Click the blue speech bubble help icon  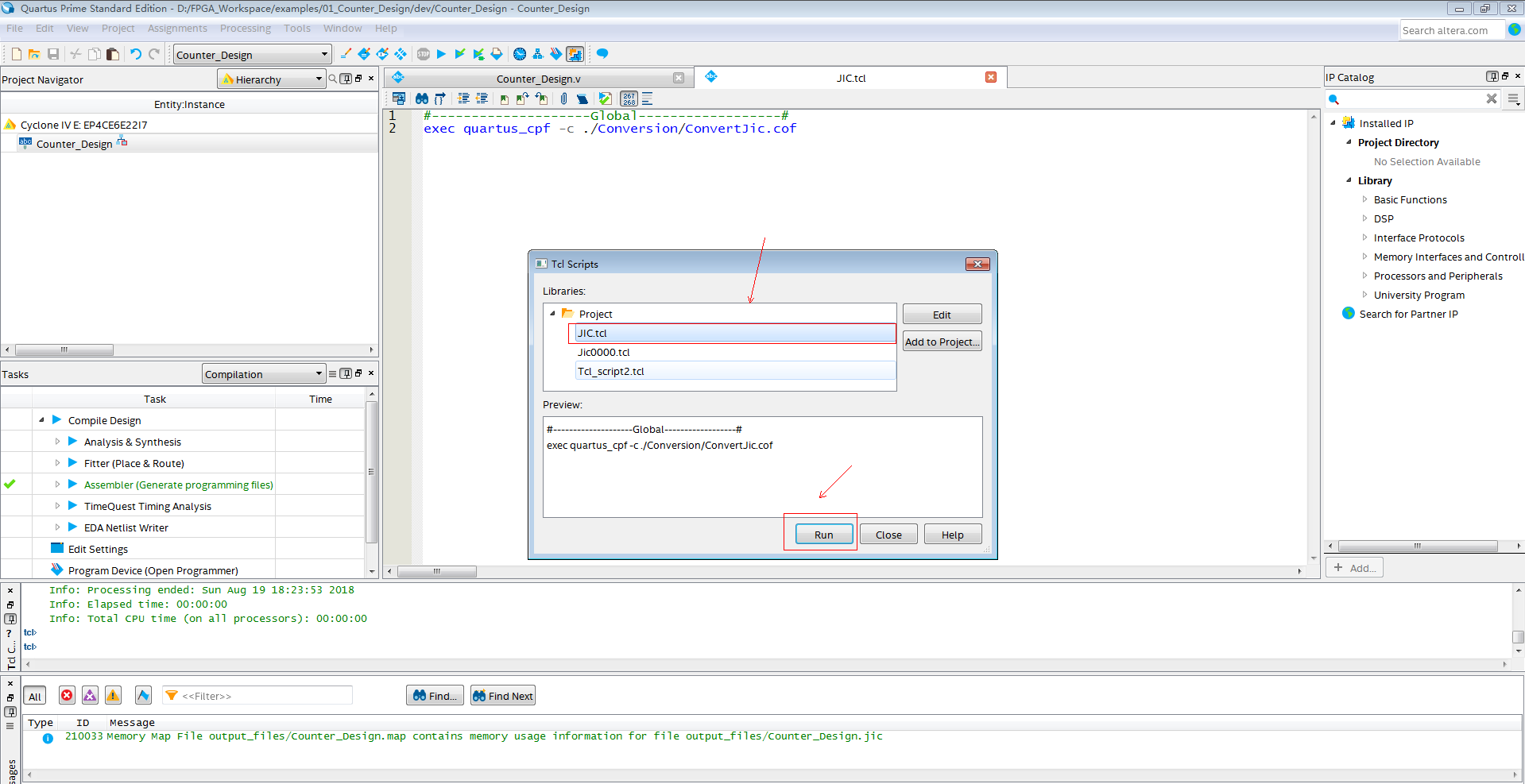point(602,54)
